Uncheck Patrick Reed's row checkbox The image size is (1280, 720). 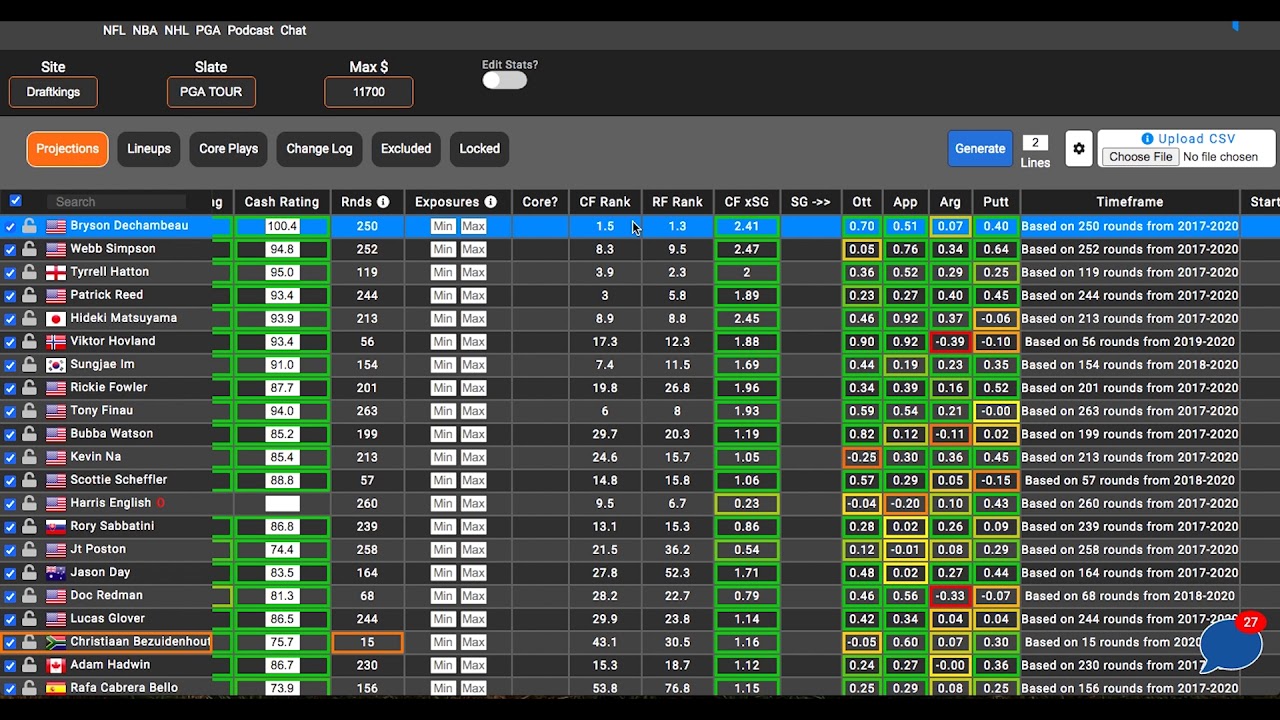click(x=10, y=296)
